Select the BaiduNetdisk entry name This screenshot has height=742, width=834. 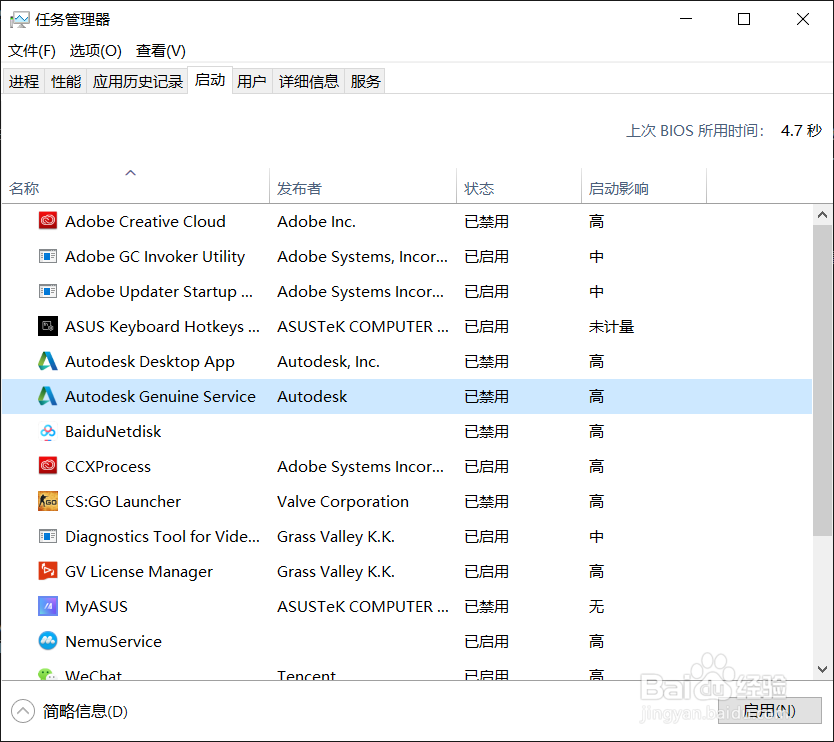[x=113, y=431]
